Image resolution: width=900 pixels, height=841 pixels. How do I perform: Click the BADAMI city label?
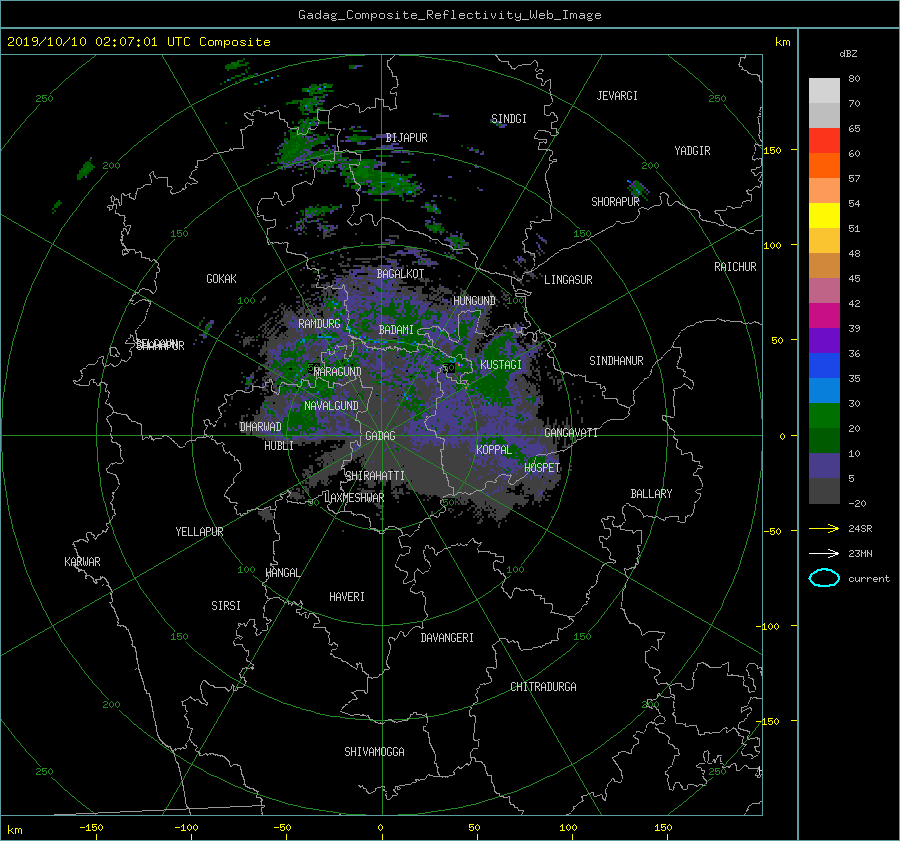[x=396, y=330]
